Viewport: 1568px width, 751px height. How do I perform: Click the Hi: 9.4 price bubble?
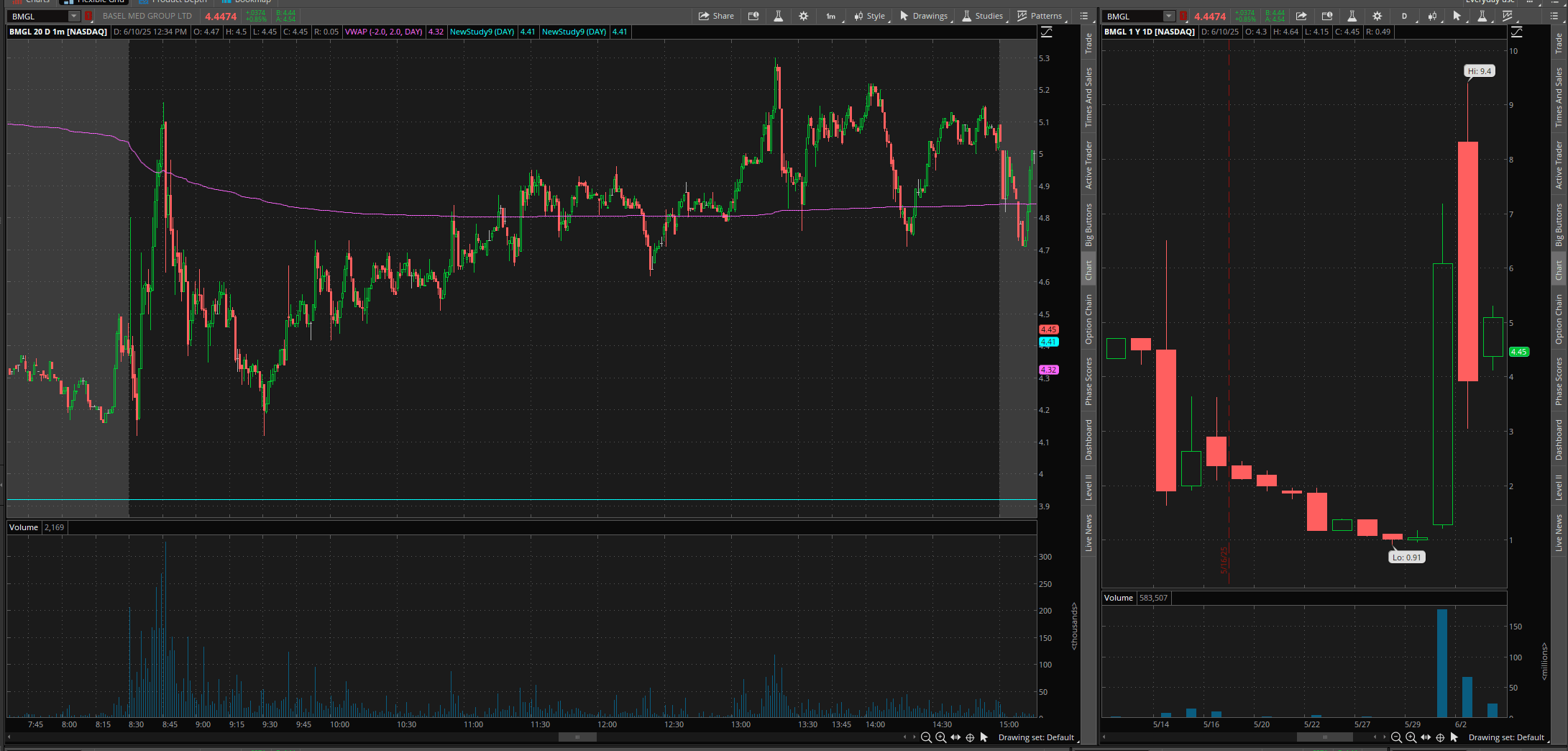[1480, 71]
